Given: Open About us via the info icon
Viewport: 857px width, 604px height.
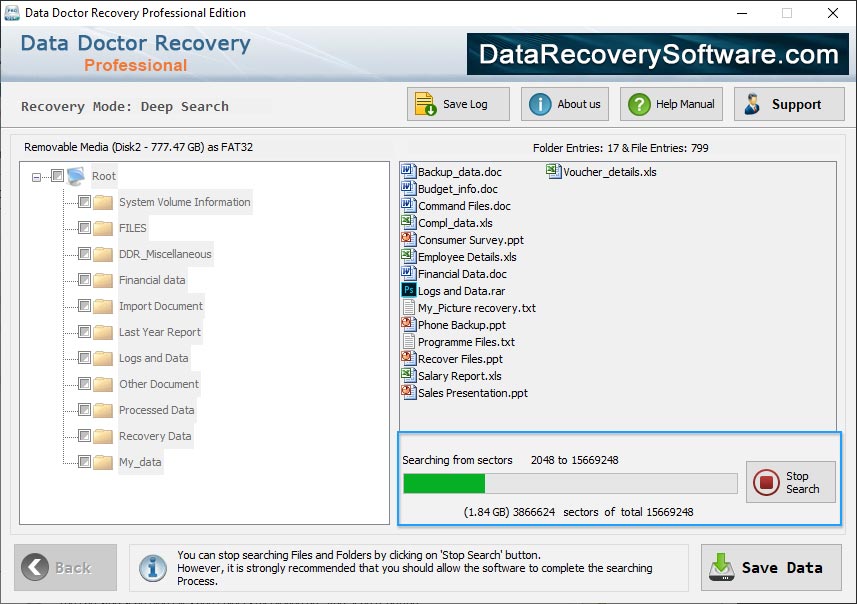Looking at the screenshot, I should coord(538,103).
